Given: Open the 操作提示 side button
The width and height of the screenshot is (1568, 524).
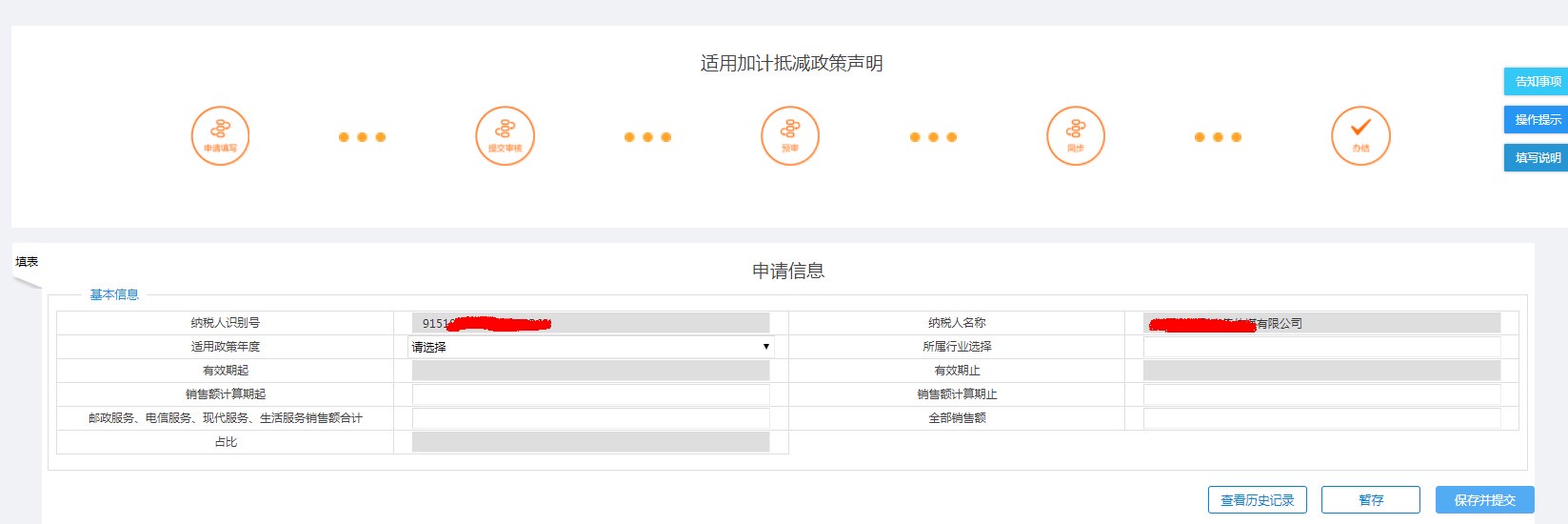Looking at the screenshot, I should [x=1536, y=119].
